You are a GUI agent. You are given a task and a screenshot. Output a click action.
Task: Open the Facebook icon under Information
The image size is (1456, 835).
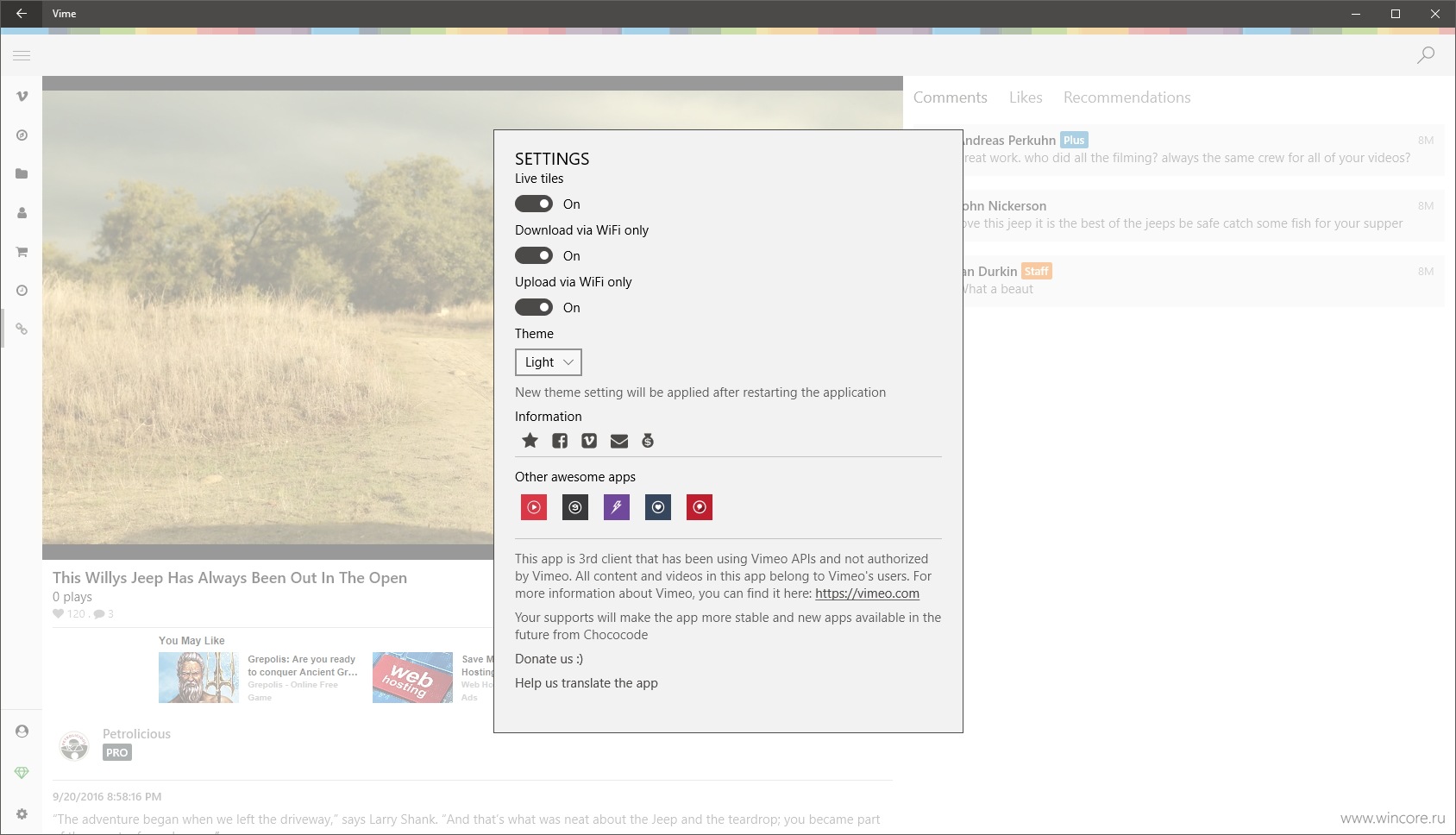point(560,441)
